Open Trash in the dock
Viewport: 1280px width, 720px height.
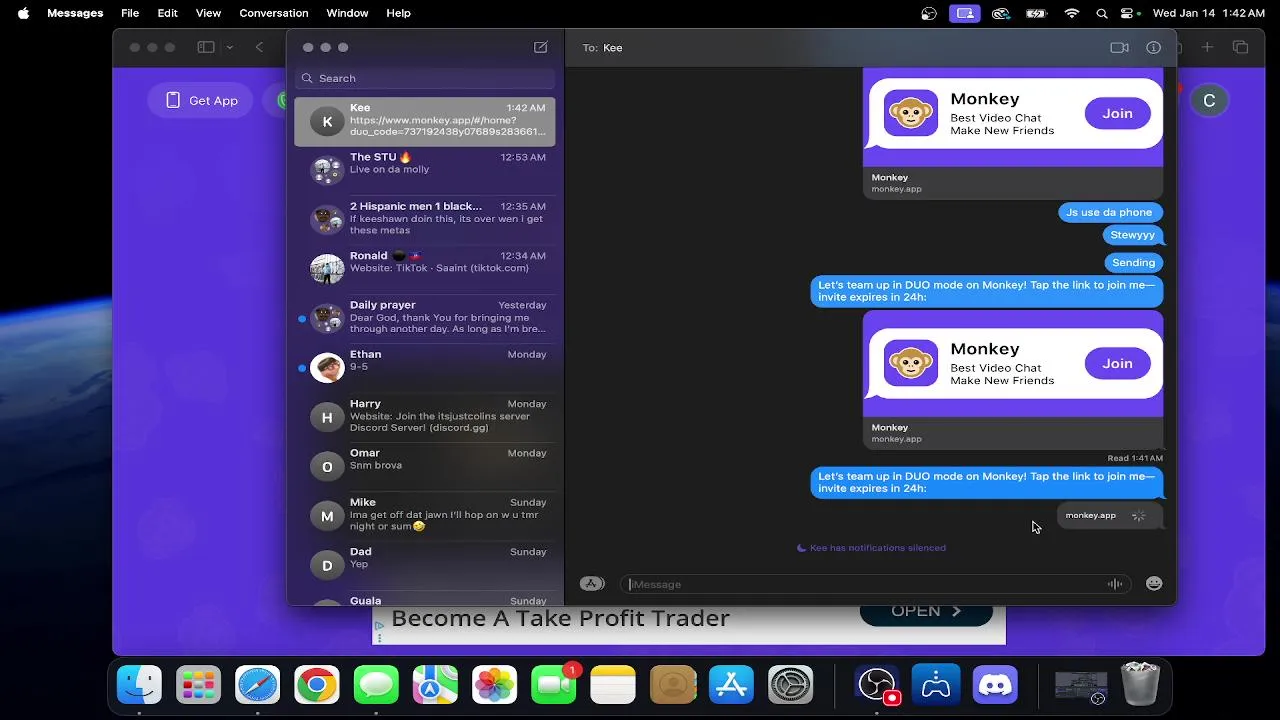pyautogui.click(x=1140, y=685)
